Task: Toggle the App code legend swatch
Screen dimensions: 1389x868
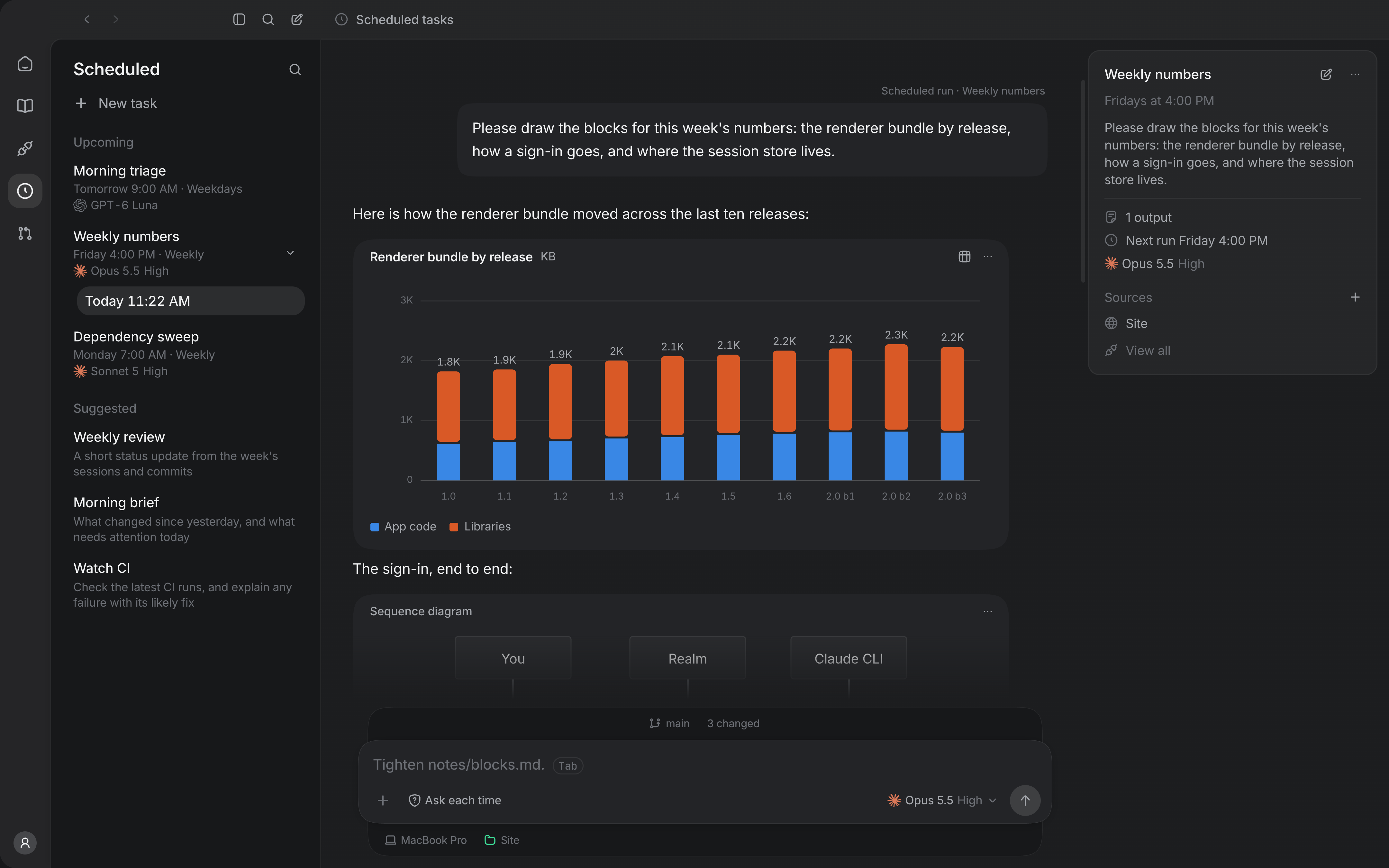Action: coord(375,527)
